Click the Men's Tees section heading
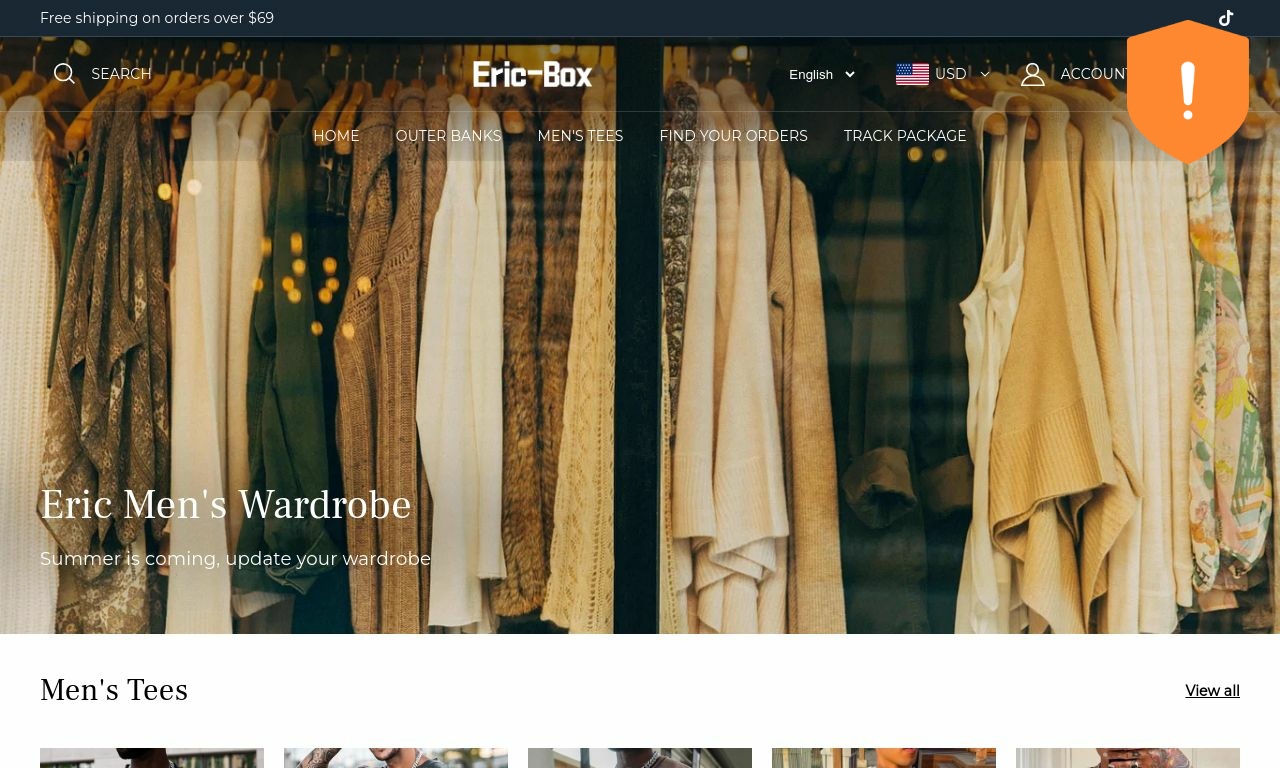The image size is (1280, 768). click(114, 690)
